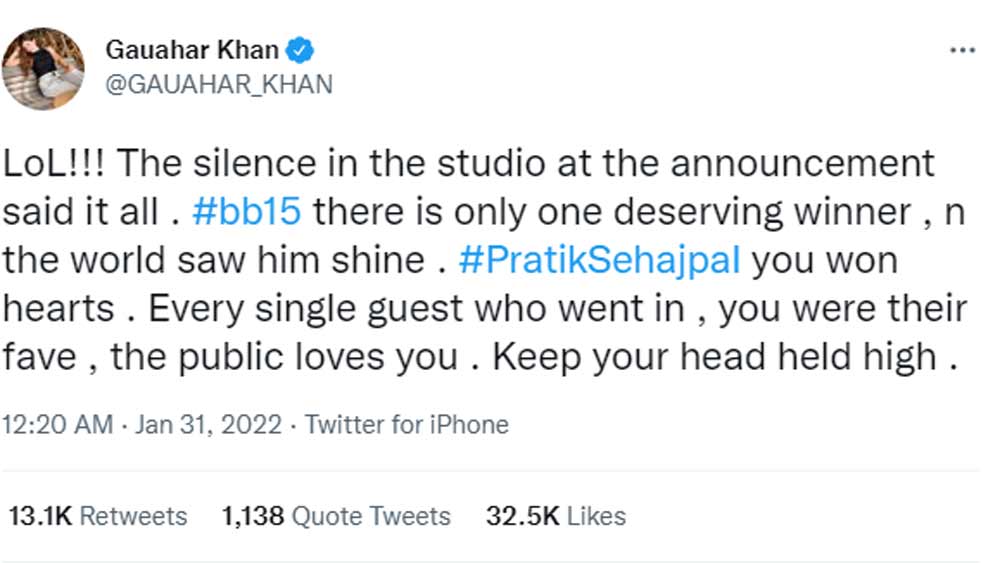Click the 13.1K retweet count
1000x563 pixels.
(39, 516)
